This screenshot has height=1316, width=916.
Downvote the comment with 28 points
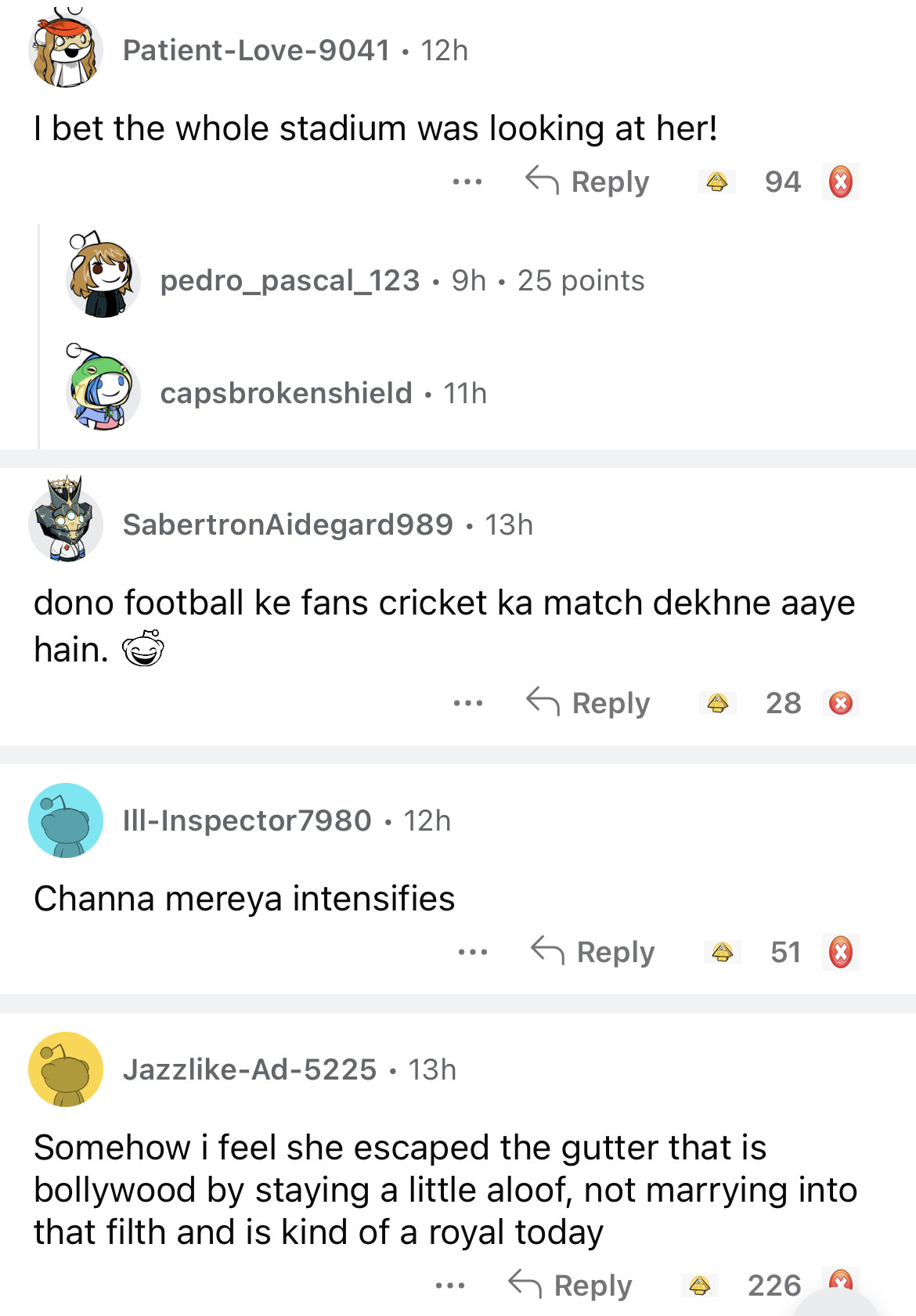pyautogui.click(x=840, y=703)
